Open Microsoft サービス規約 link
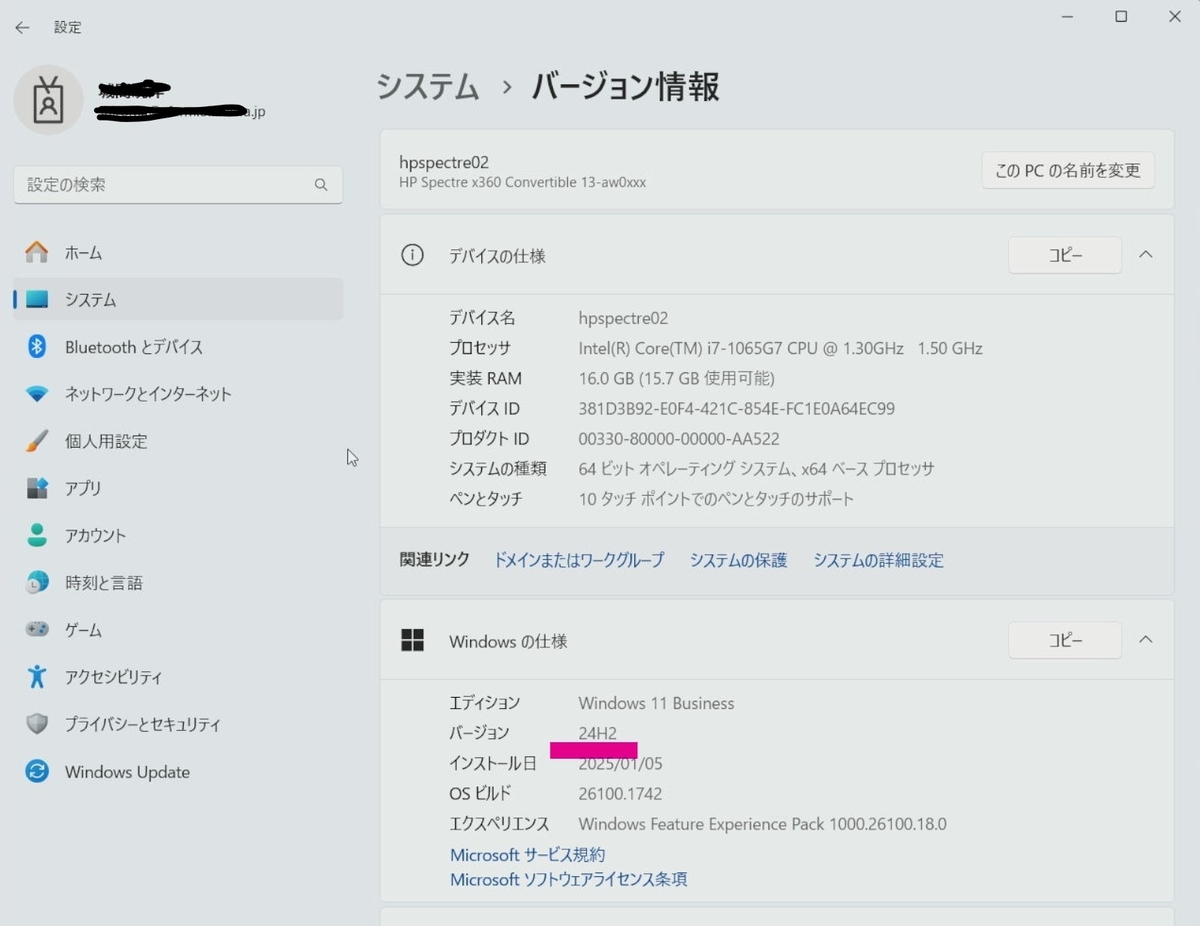This screenshot has width=1200, height=926. pyautogui.click(x=527, y=855)
